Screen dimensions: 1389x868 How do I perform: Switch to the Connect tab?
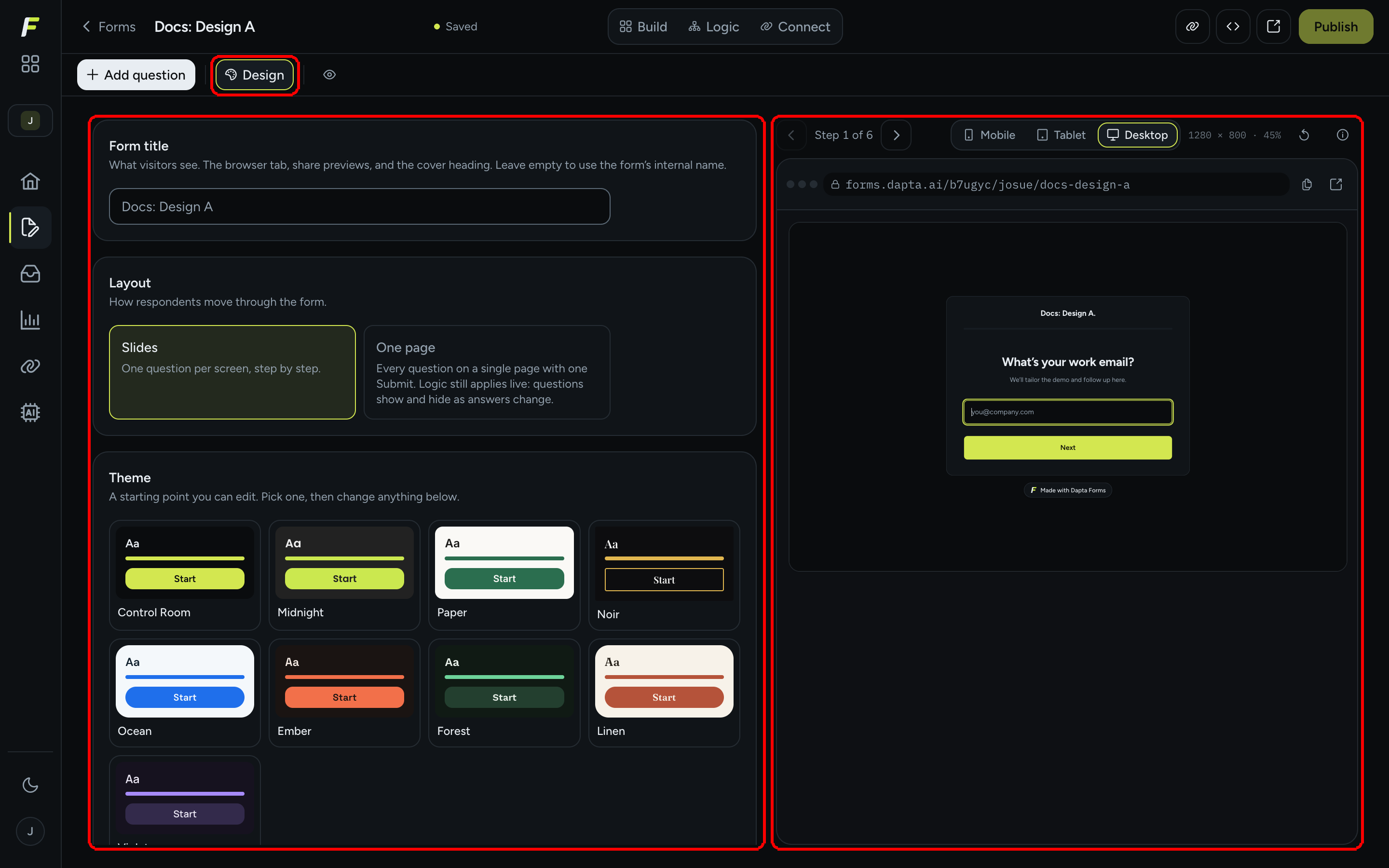(x=795, y=27)
